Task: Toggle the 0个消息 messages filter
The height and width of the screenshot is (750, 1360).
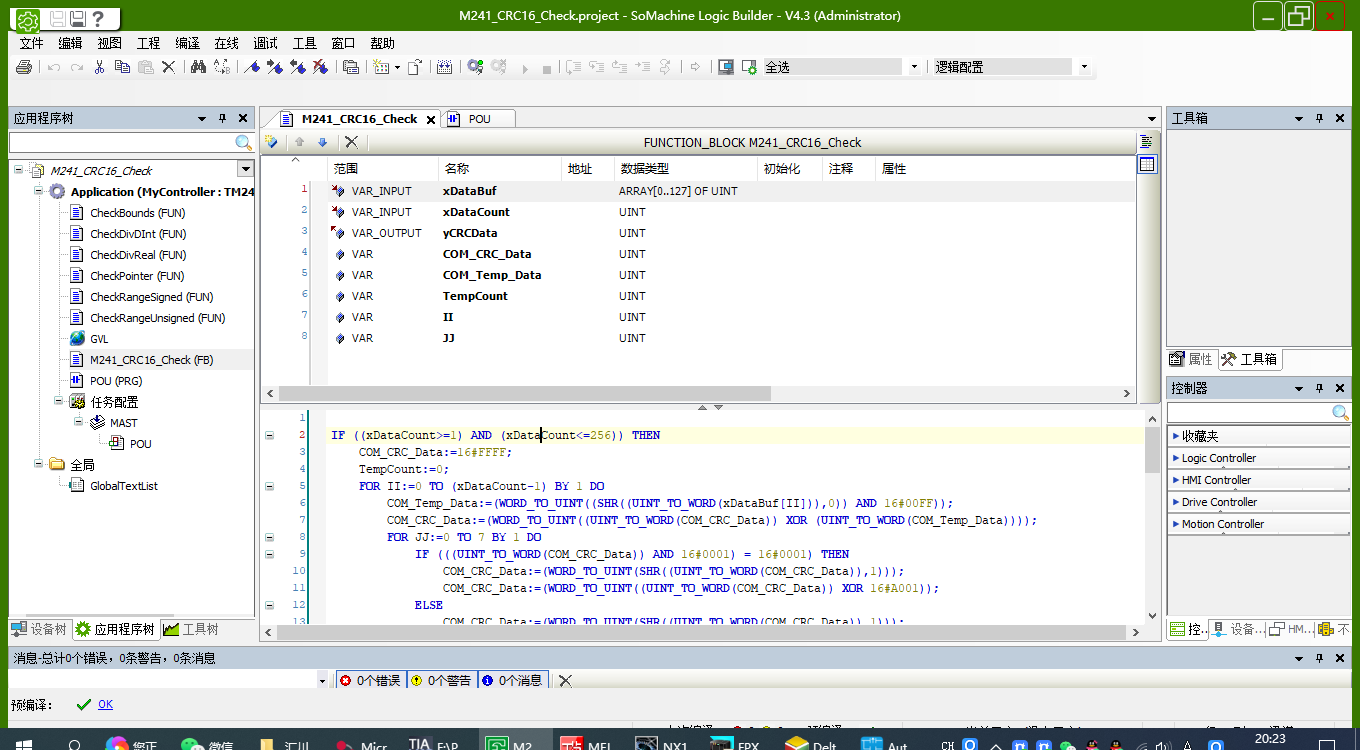Action: click(512, 680)
